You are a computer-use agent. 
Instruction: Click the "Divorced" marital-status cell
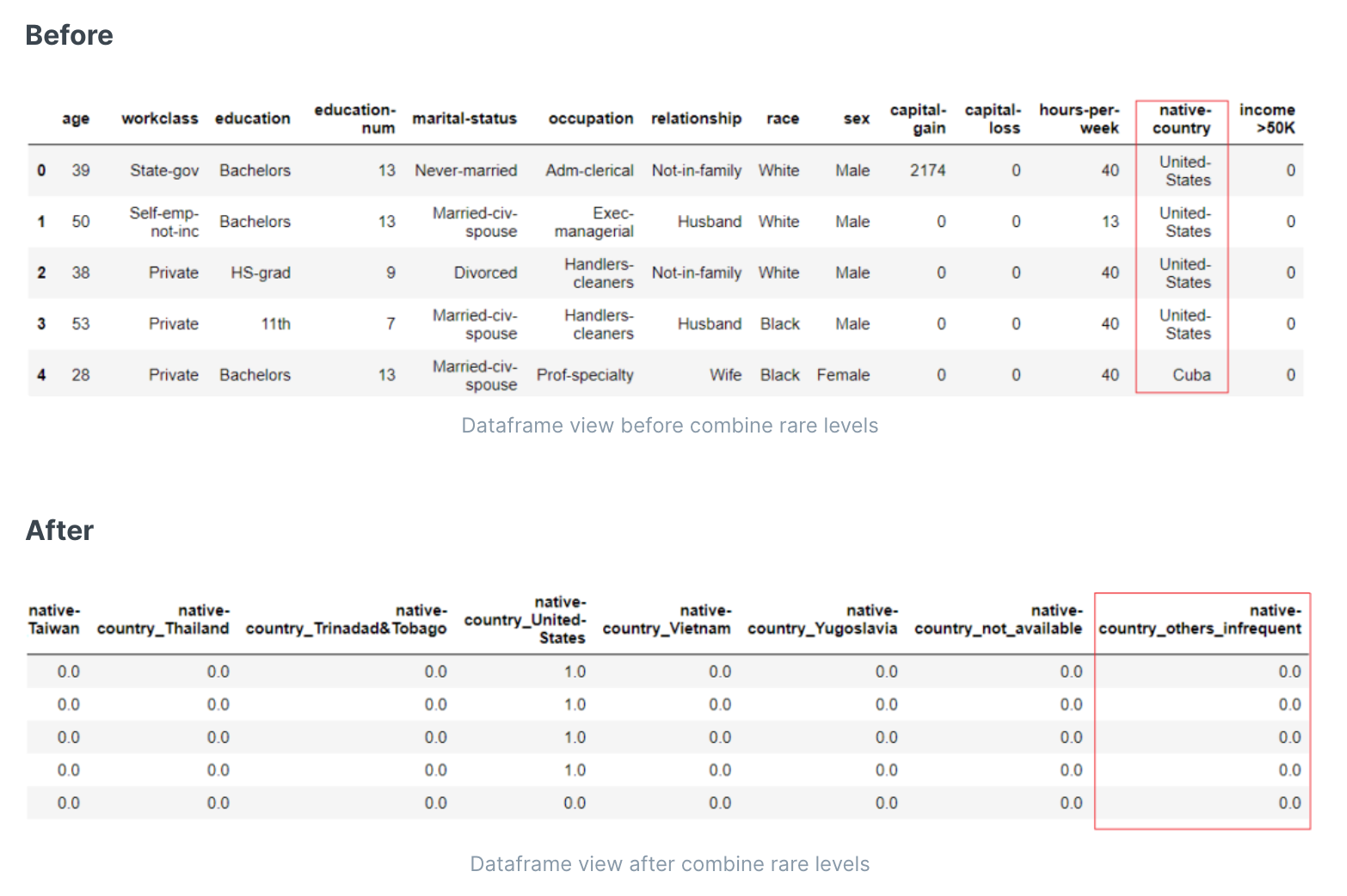click(x=485, y=273)
